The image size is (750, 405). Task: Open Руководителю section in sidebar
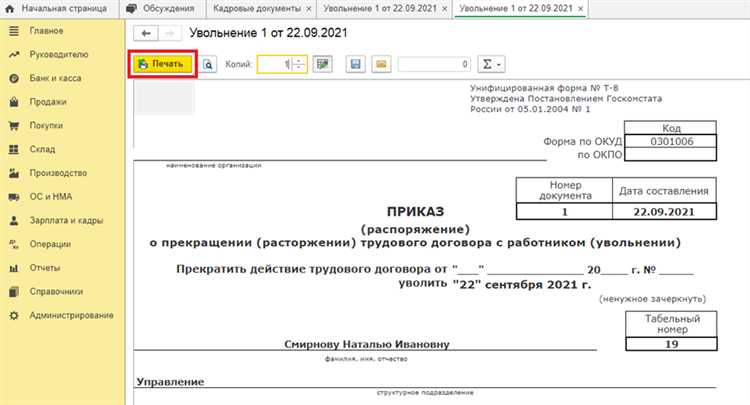[59, 55]
